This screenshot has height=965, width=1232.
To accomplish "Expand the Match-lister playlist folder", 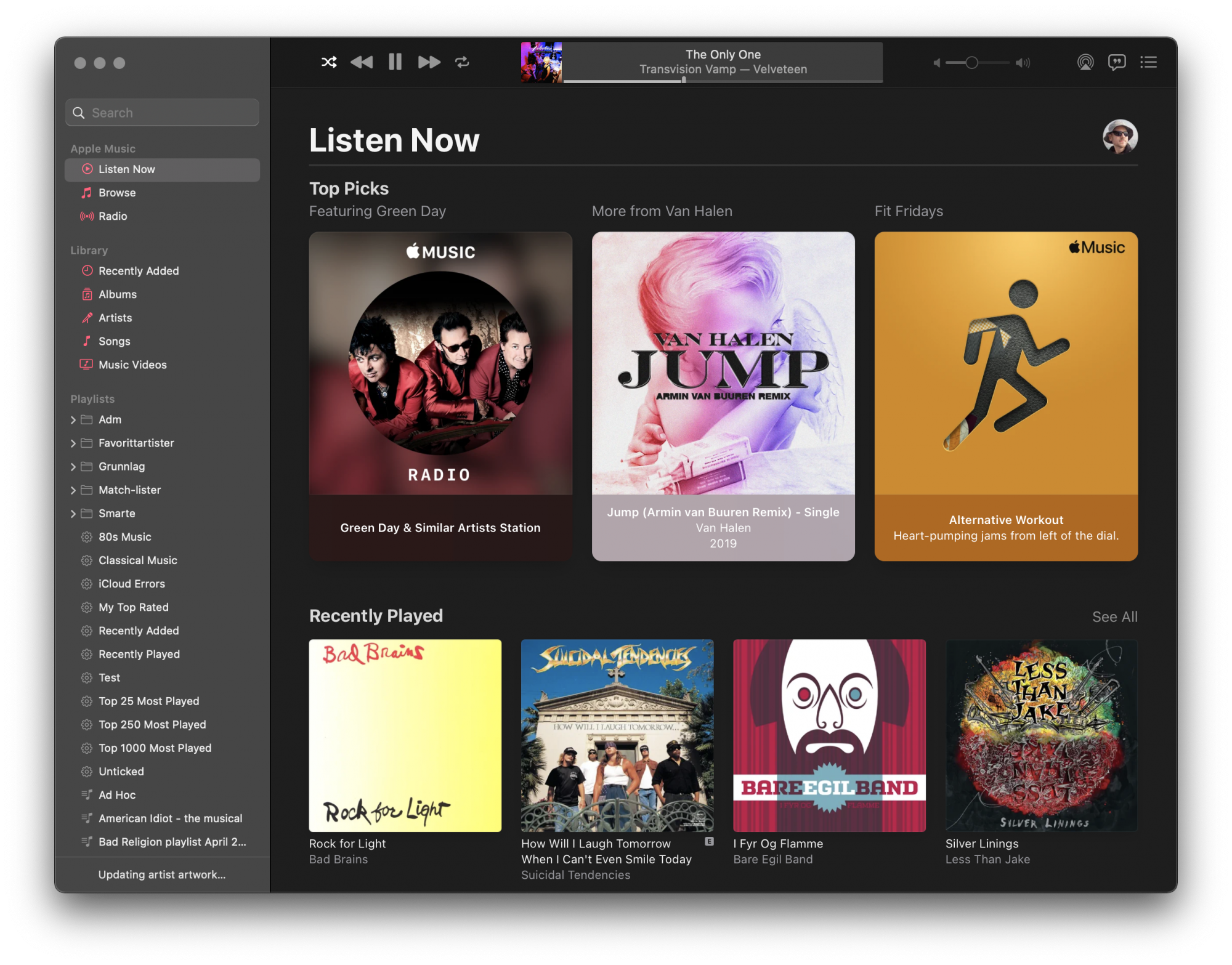I will click(x=73, y=490).
